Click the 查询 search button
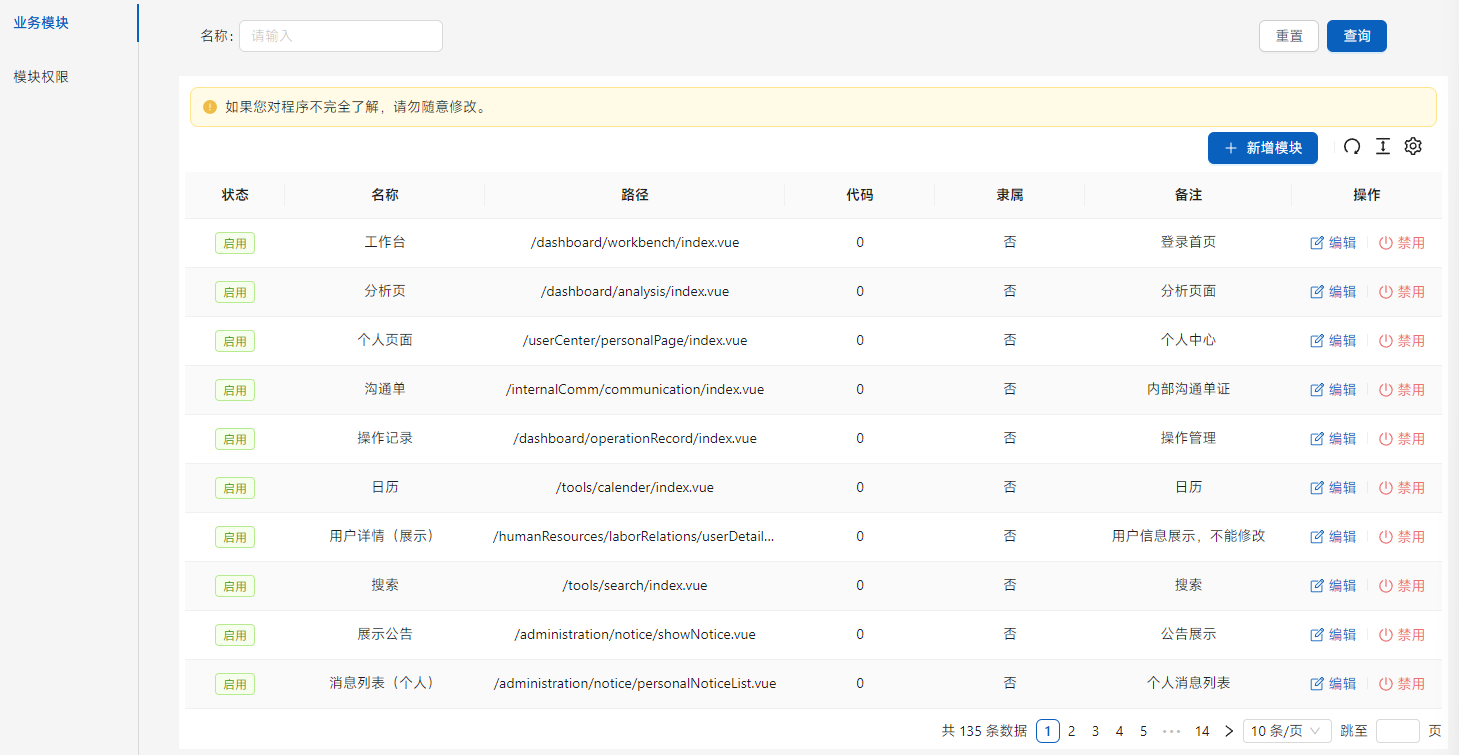1459x755 pixels. tap(1356, 36)
